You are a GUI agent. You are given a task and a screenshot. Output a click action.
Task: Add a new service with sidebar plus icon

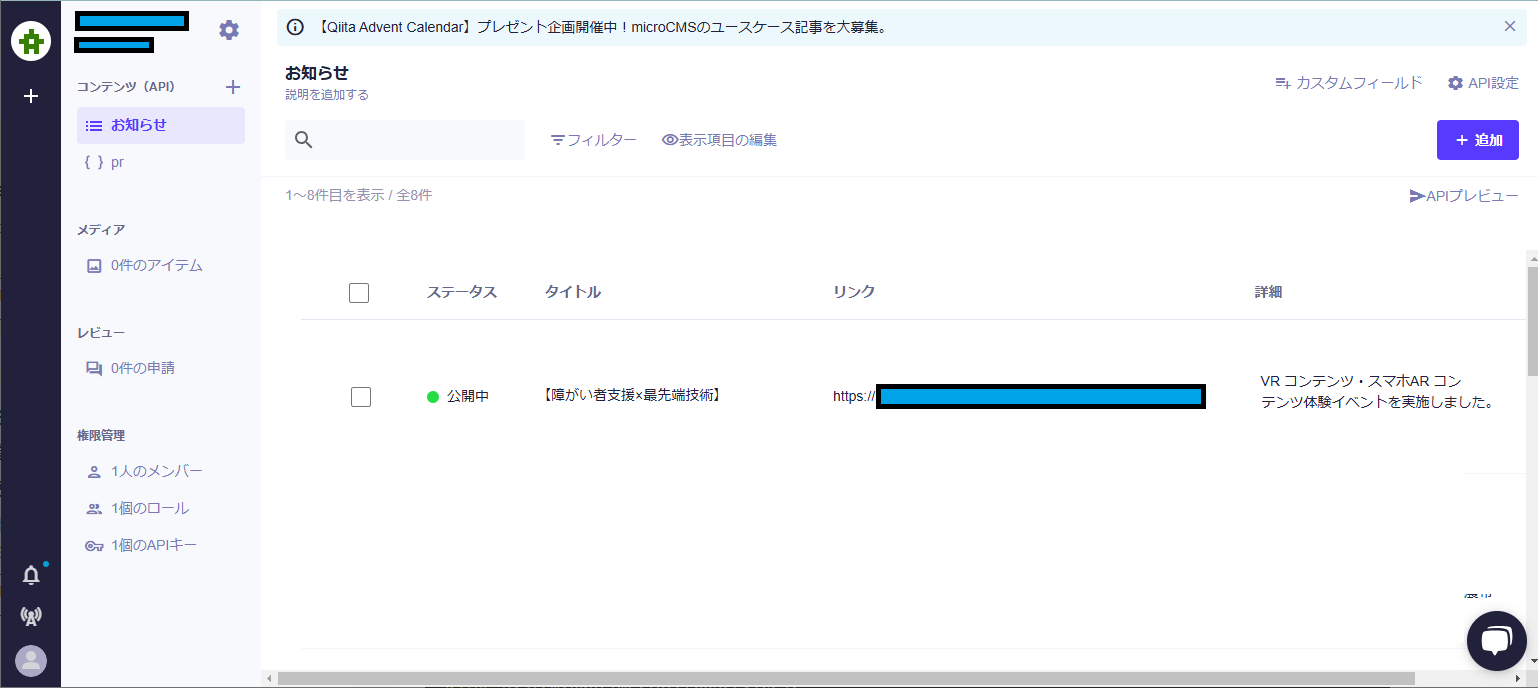tap(31, 96)
